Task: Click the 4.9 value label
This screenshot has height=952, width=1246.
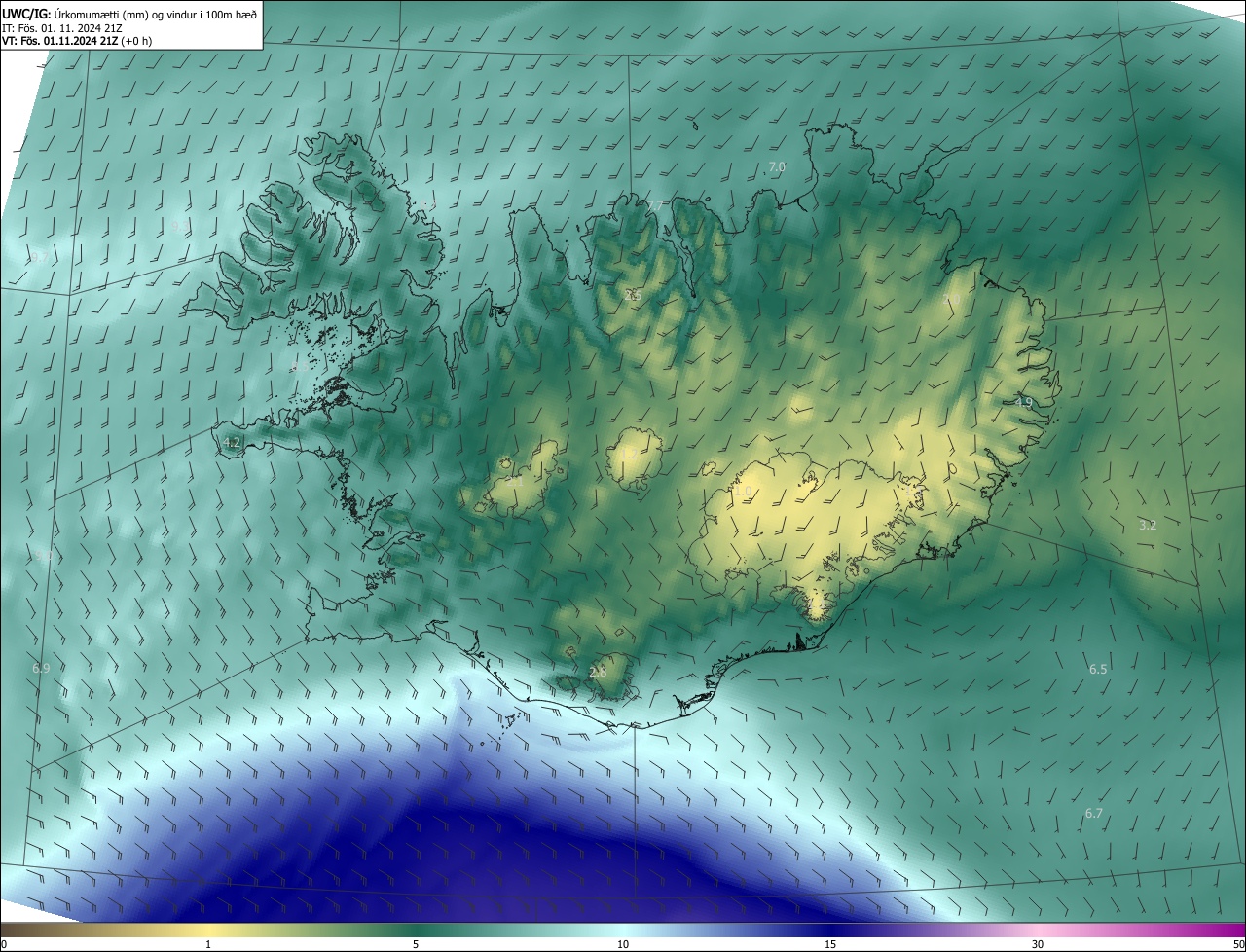Action: coord(1023,402)
